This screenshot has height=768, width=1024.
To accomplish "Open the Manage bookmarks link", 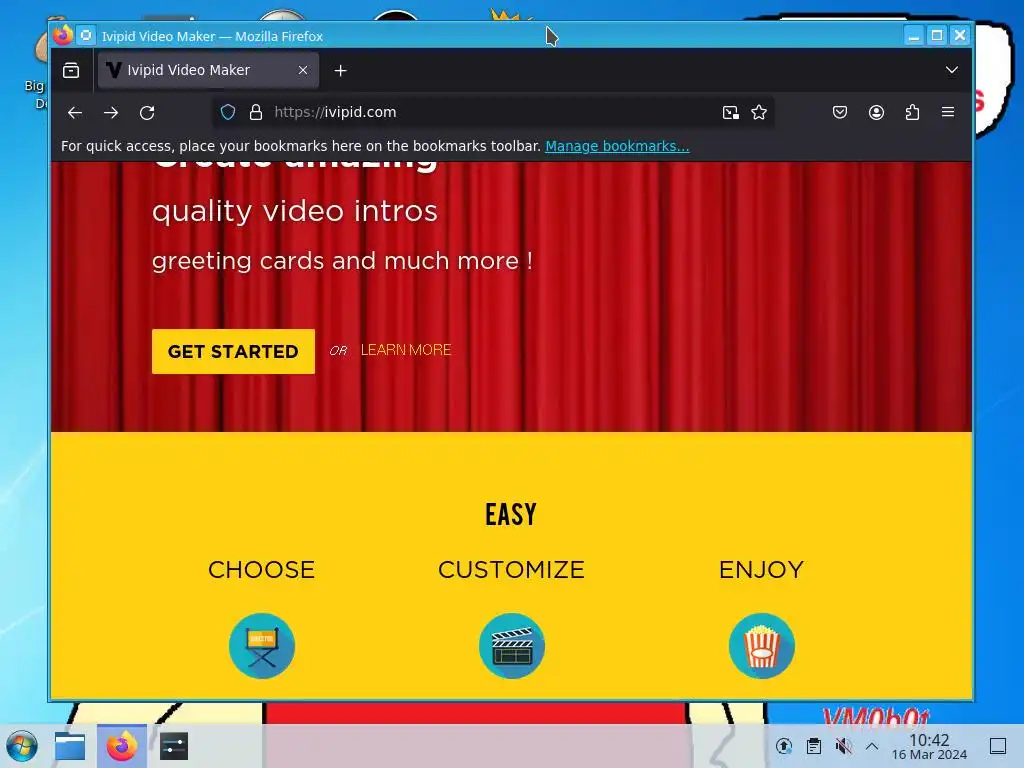I will [617, 146].
